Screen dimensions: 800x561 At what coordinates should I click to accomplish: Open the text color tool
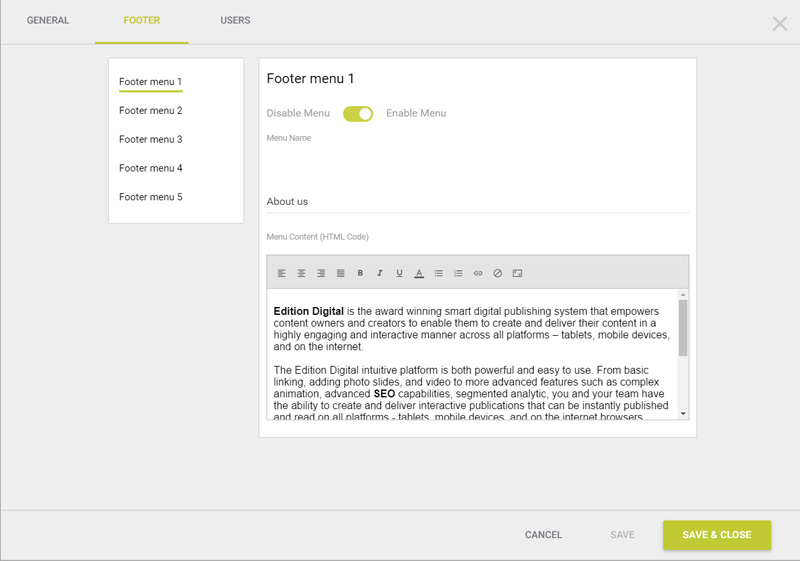[419, 273]
